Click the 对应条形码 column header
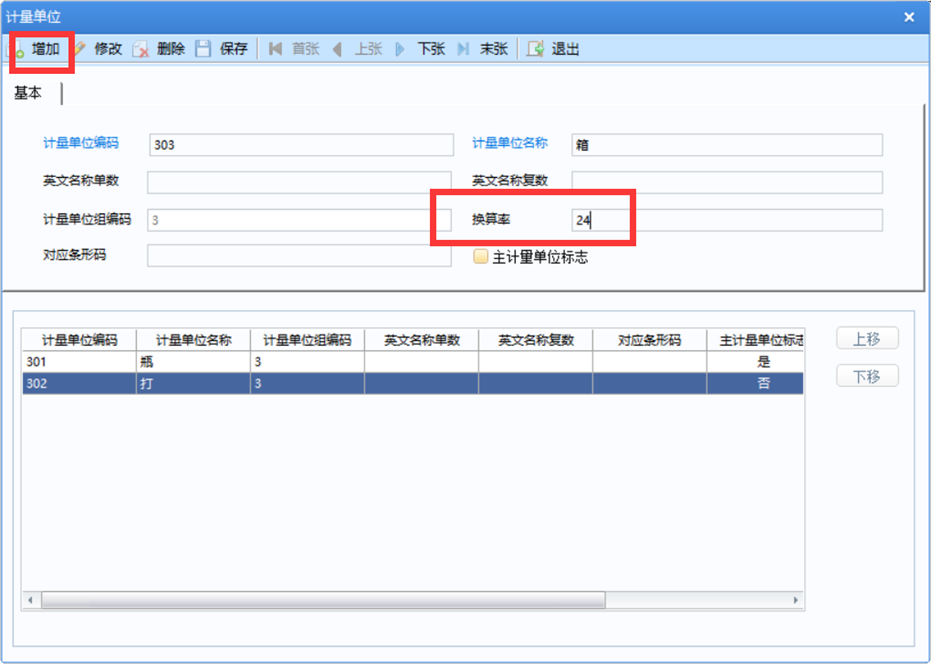 point(650,340)
